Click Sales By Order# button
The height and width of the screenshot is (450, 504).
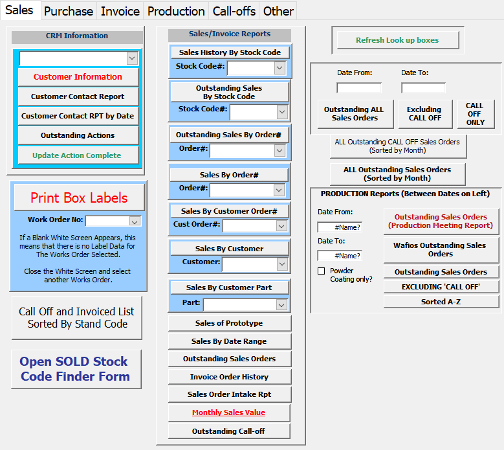tap(229, 175)
